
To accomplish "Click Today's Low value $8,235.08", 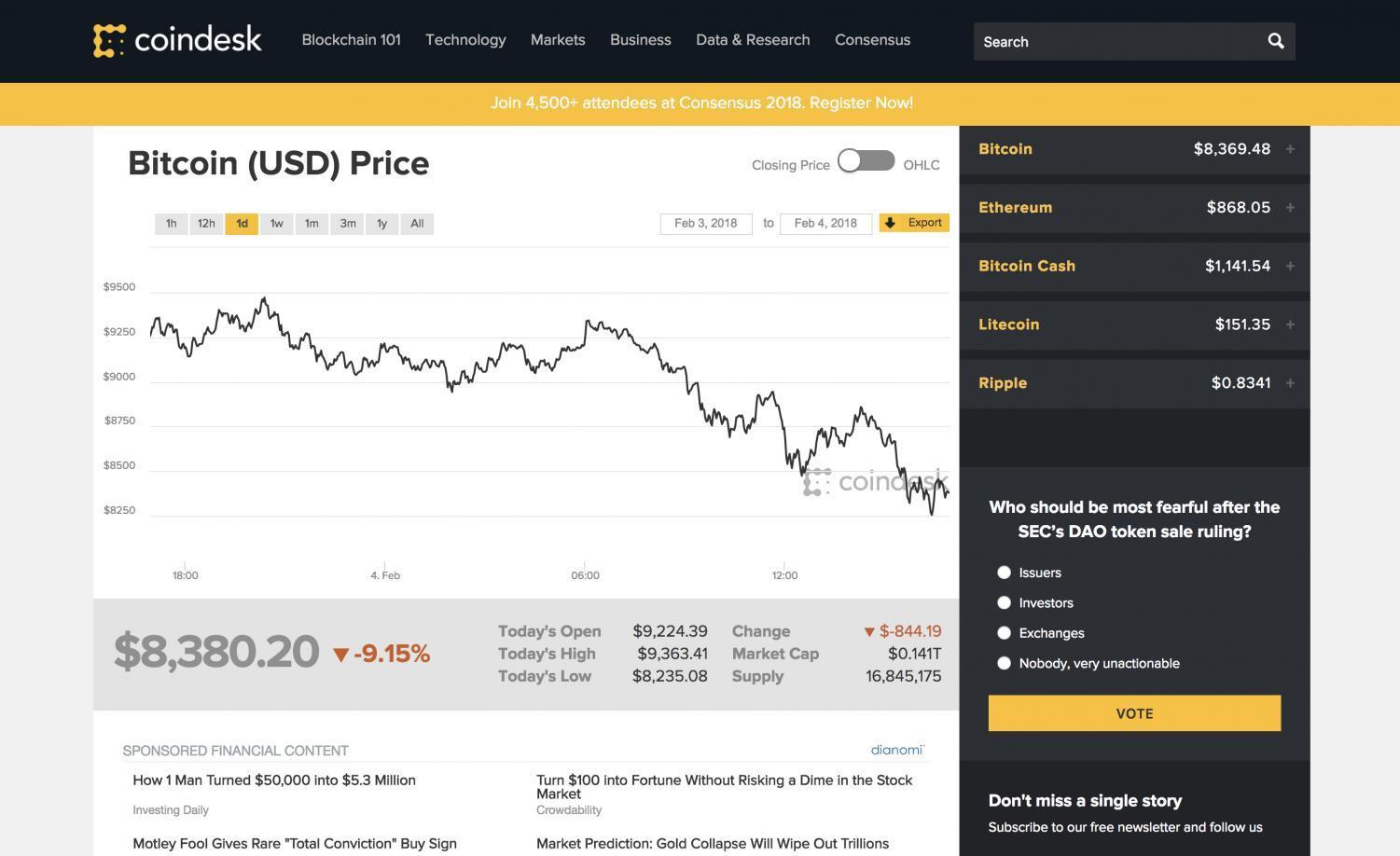I will [x=670, y=676].
